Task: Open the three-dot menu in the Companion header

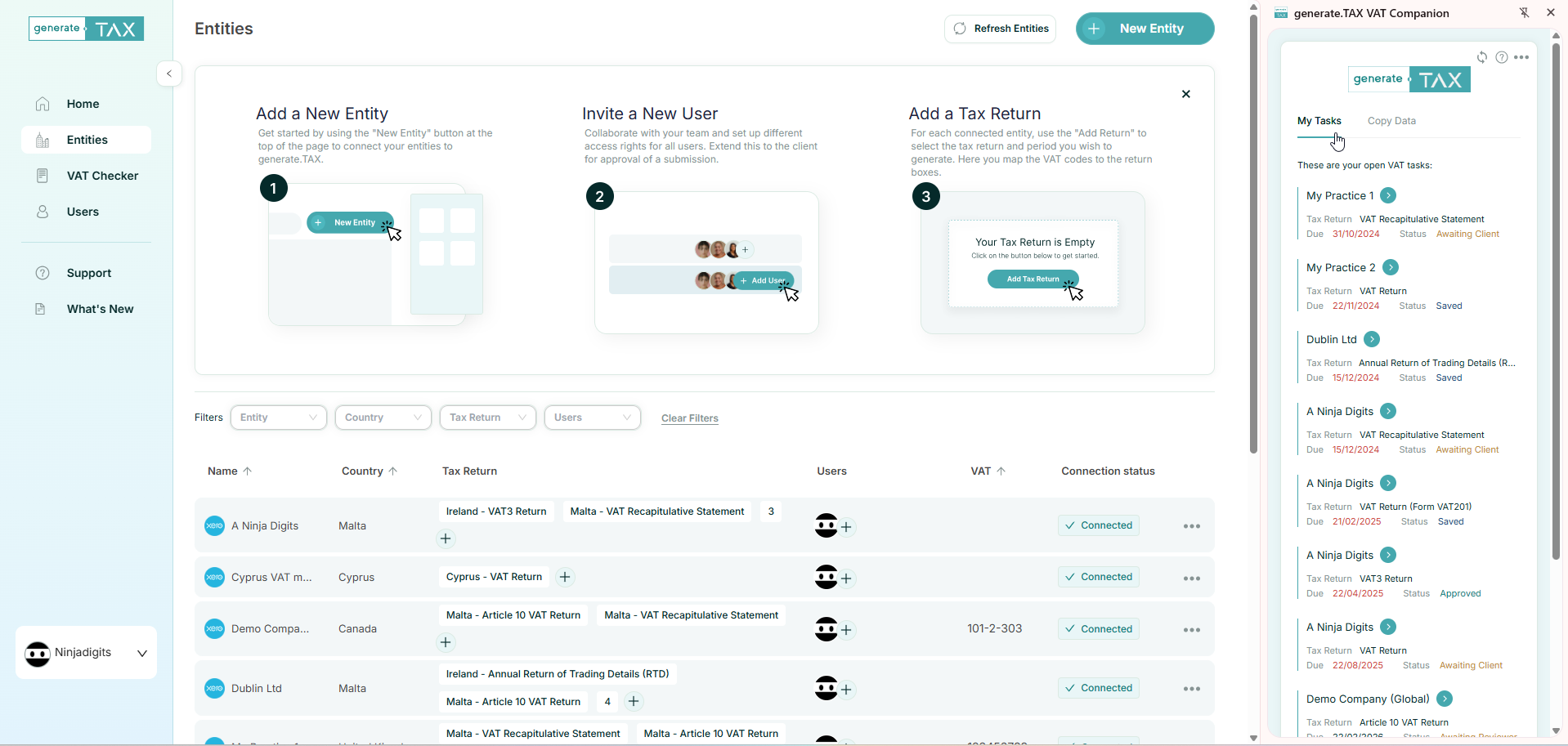Action: (x=1521, y=57)
